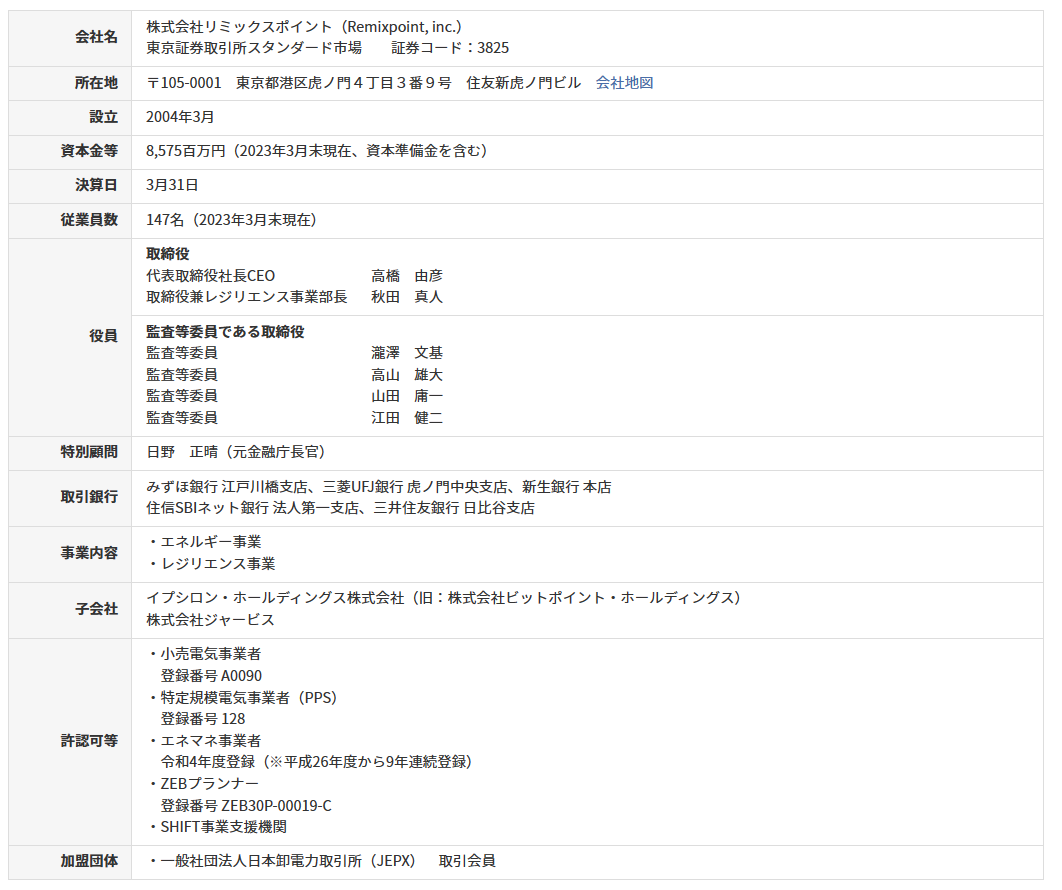Open the 会社地図 company map link
Viewport: 1062px width, 890px height.
624,83
